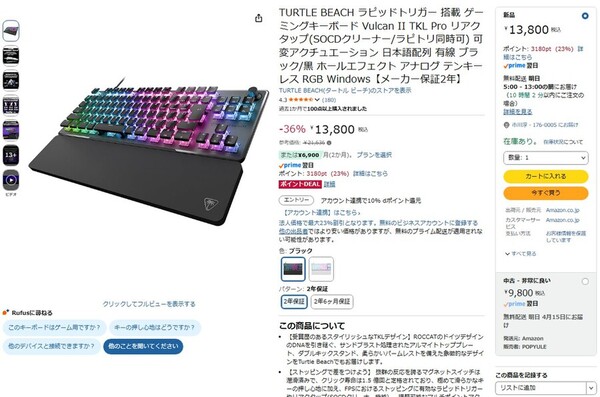Select the 中古 used item radio button

(x=585, y=281)
